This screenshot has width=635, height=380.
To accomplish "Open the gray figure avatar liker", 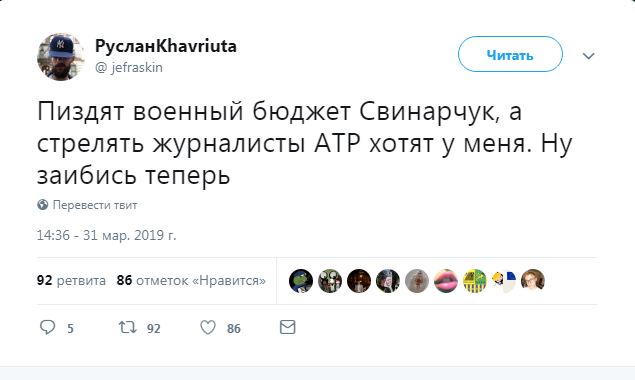I will [417, 281].
